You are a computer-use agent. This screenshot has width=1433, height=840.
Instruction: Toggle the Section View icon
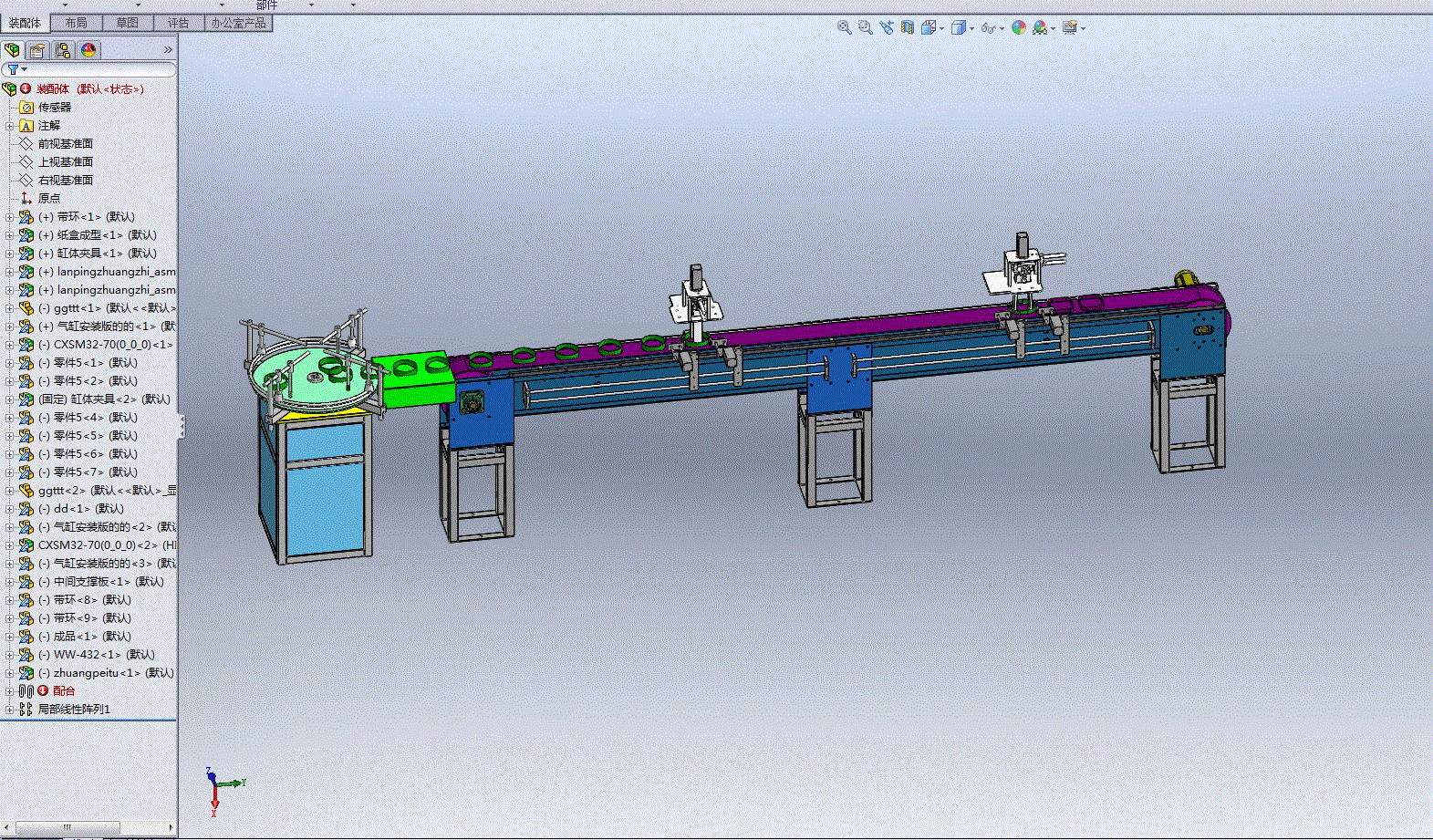click(908, 28)
